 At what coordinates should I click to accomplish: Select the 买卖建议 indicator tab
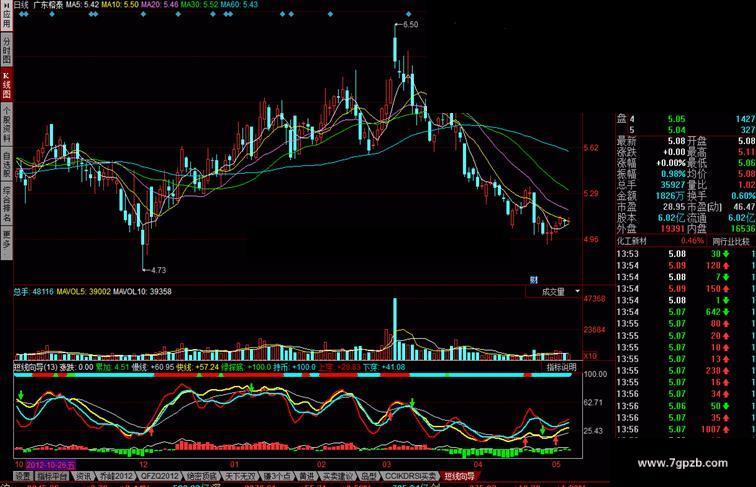(x=338, y=476)
